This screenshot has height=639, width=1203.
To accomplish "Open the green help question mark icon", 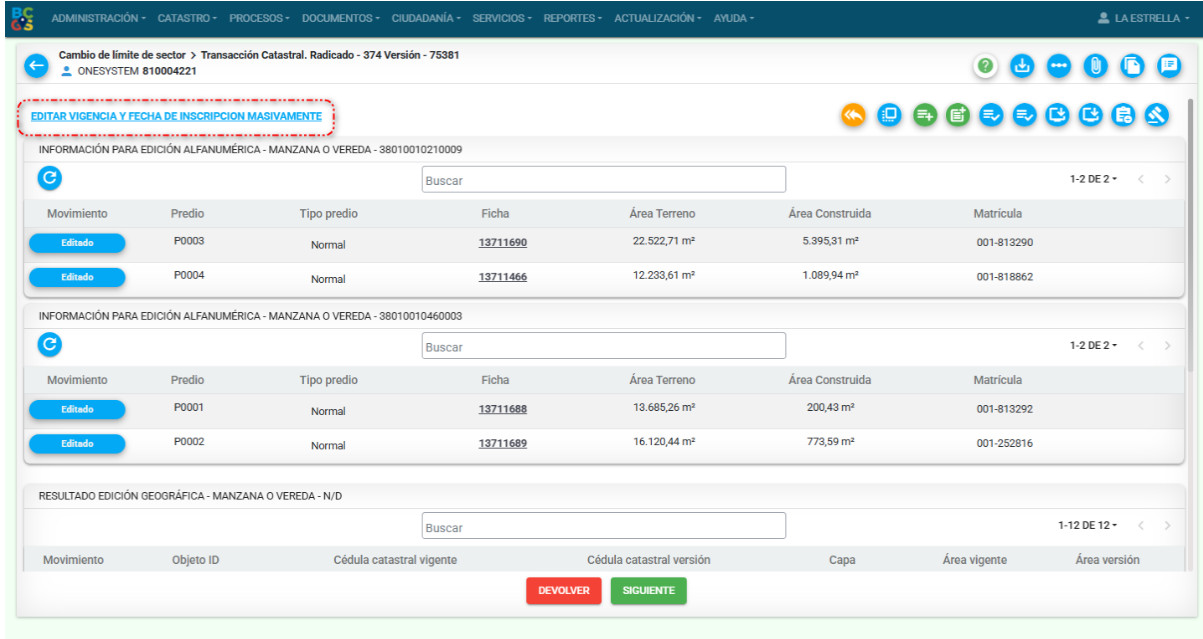I will [986, 66].
